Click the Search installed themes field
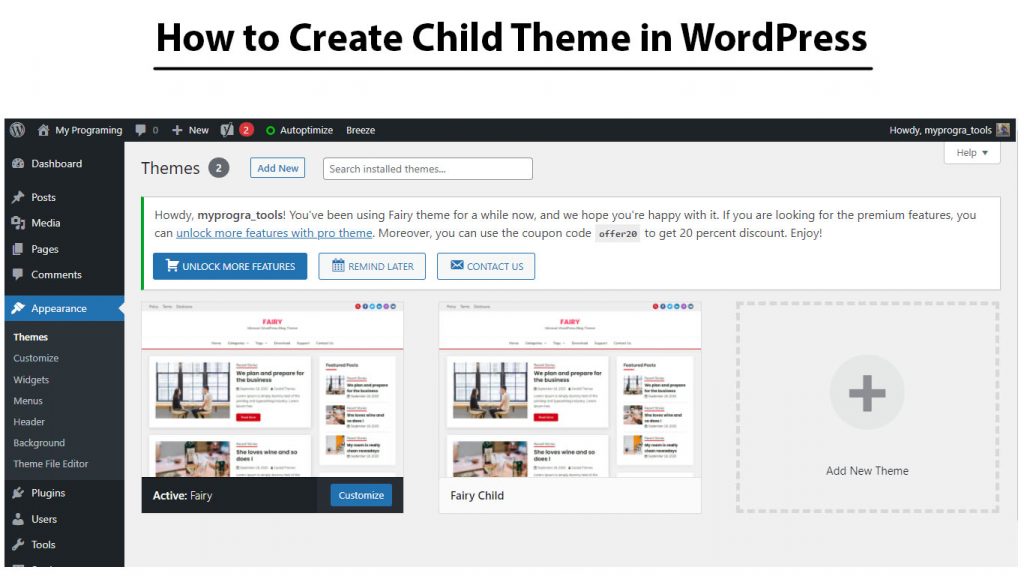This screenshot has width=1024, height=576. coord(428,169)
